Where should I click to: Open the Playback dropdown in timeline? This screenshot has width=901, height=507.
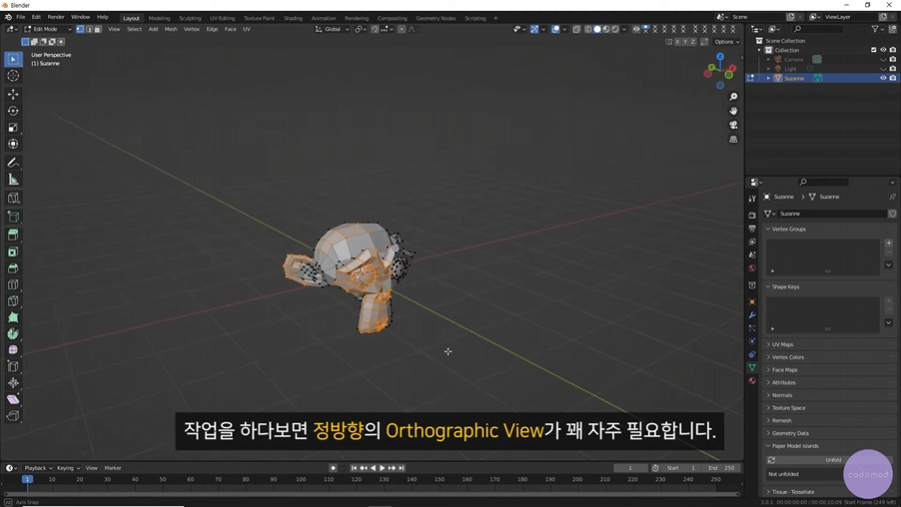tap(38, 468)
